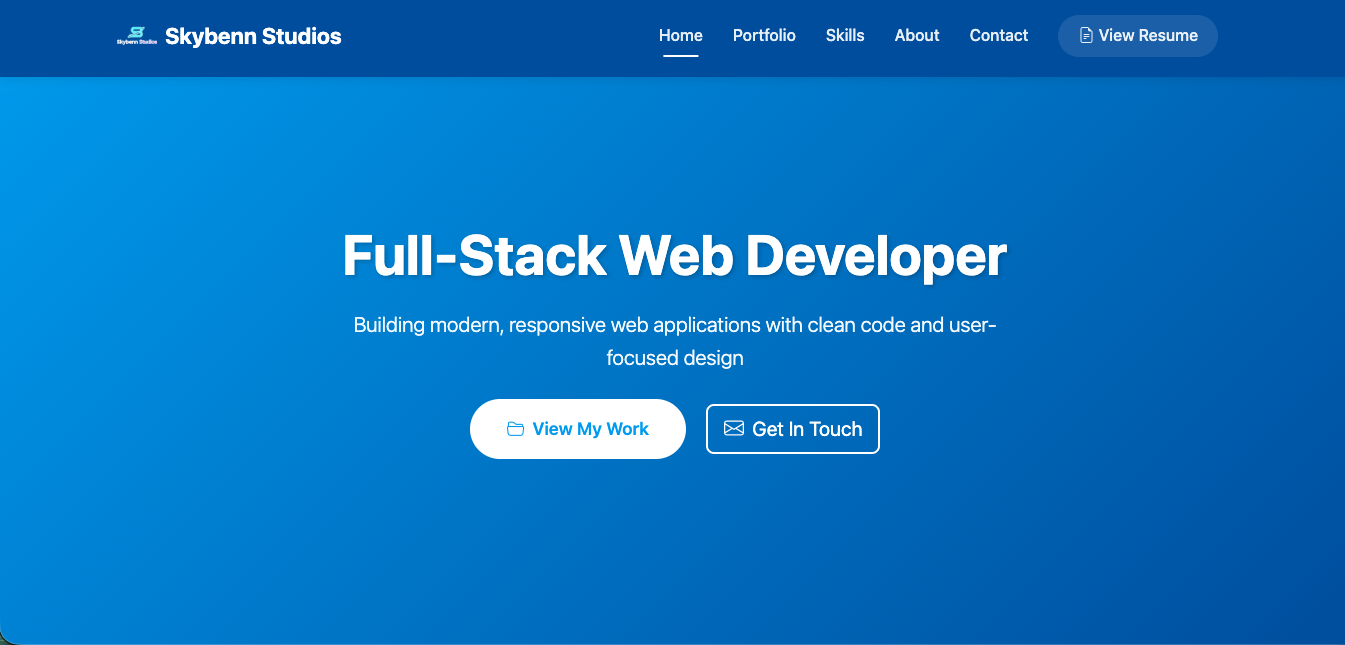Open the Portfolio section from the navbar

764,34
